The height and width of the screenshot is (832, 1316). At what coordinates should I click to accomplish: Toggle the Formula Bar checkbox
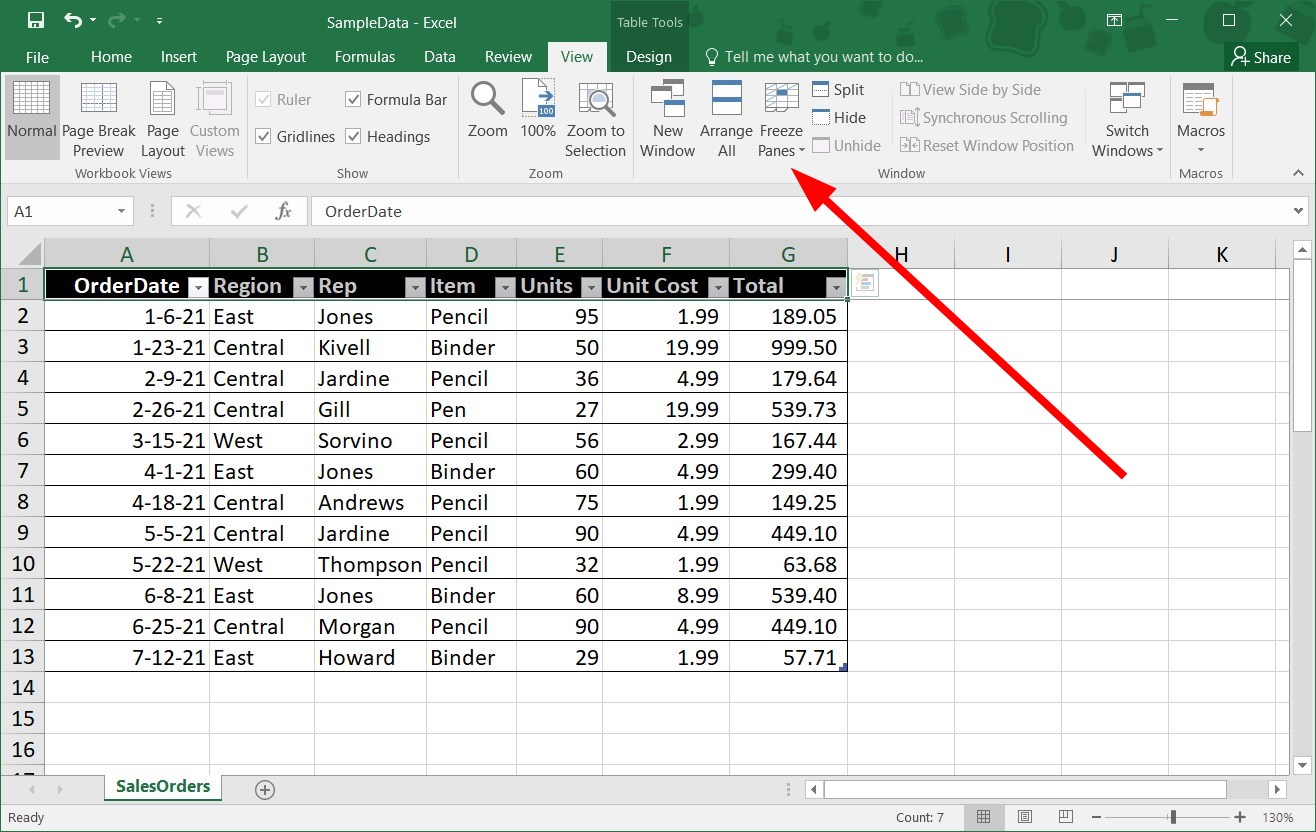click(x=353, y=99)
